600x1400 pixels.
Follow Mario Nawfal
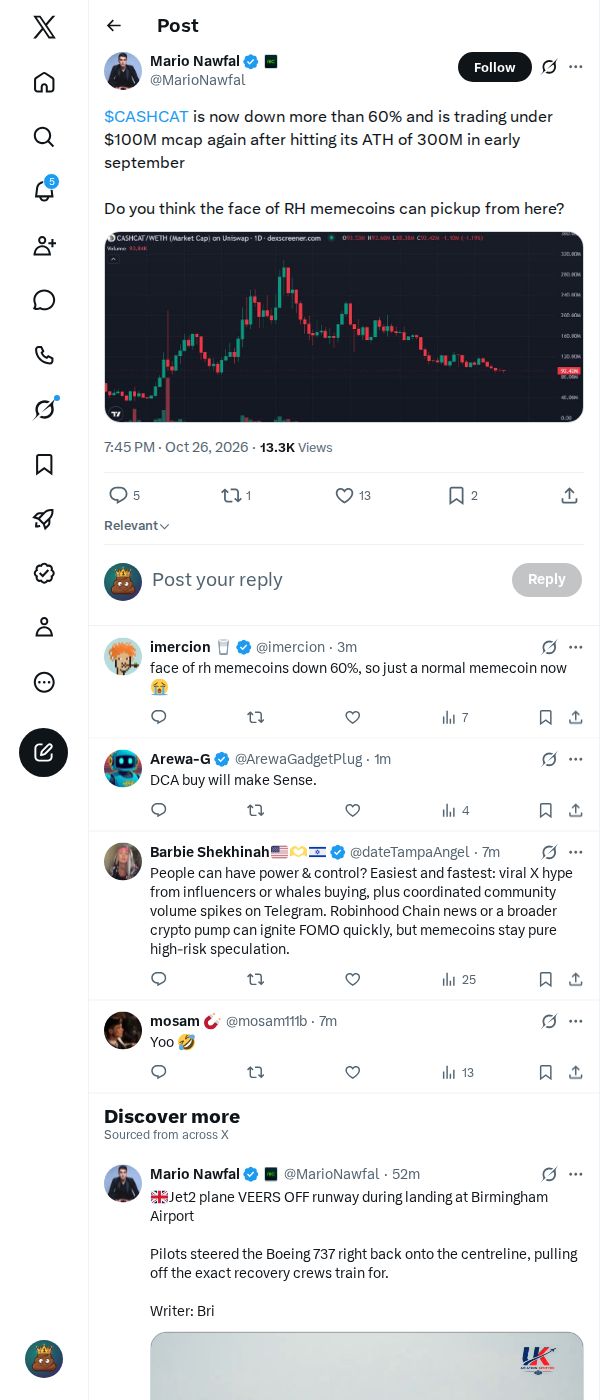click(x=495, y=67)
